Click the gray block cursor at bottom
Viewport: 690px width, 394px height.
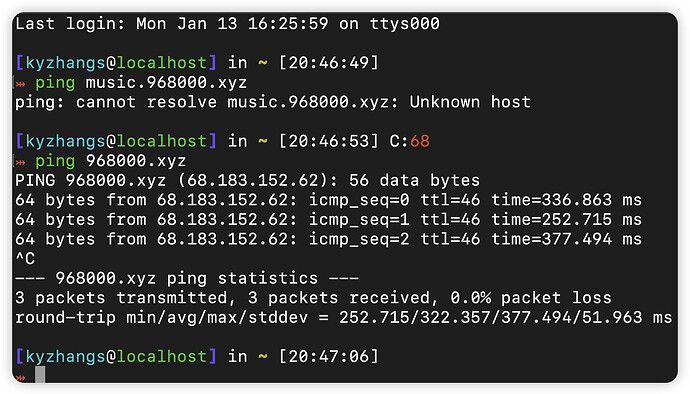pyautogui.click(x=40, y=374)
